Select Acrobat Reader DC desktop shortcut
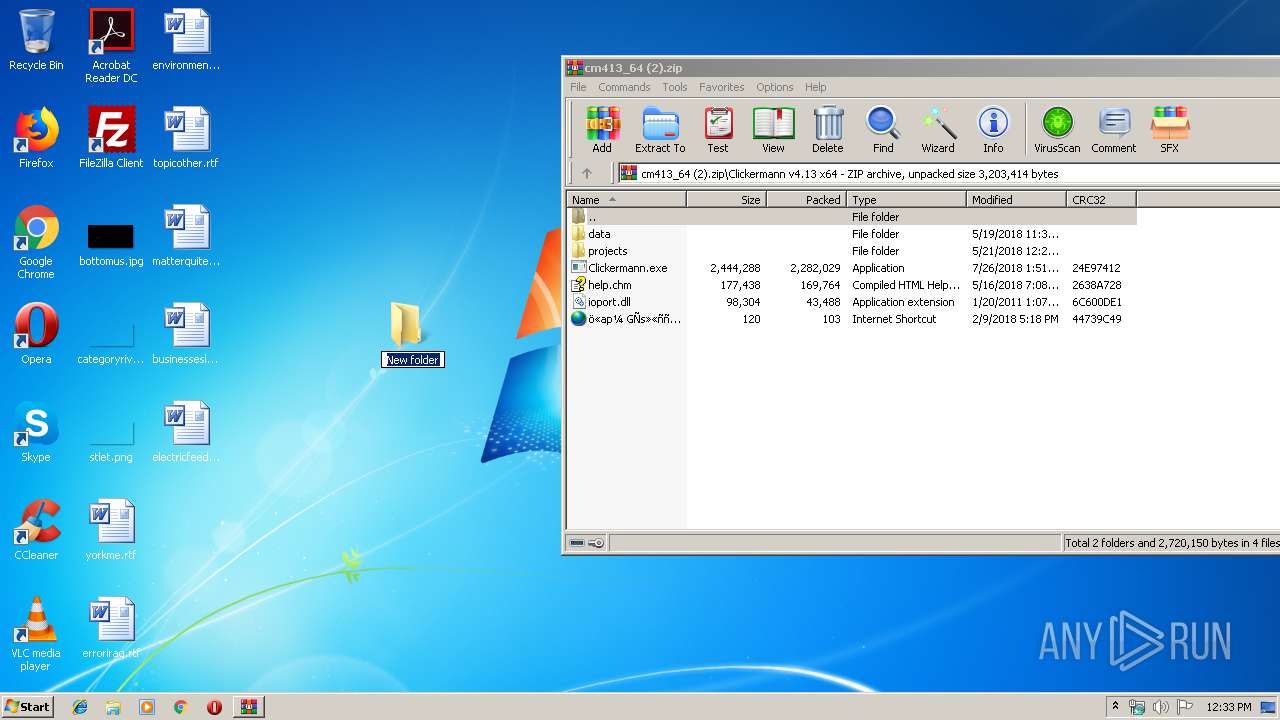This screenshot has height=720, width=1280. point(111,46)
